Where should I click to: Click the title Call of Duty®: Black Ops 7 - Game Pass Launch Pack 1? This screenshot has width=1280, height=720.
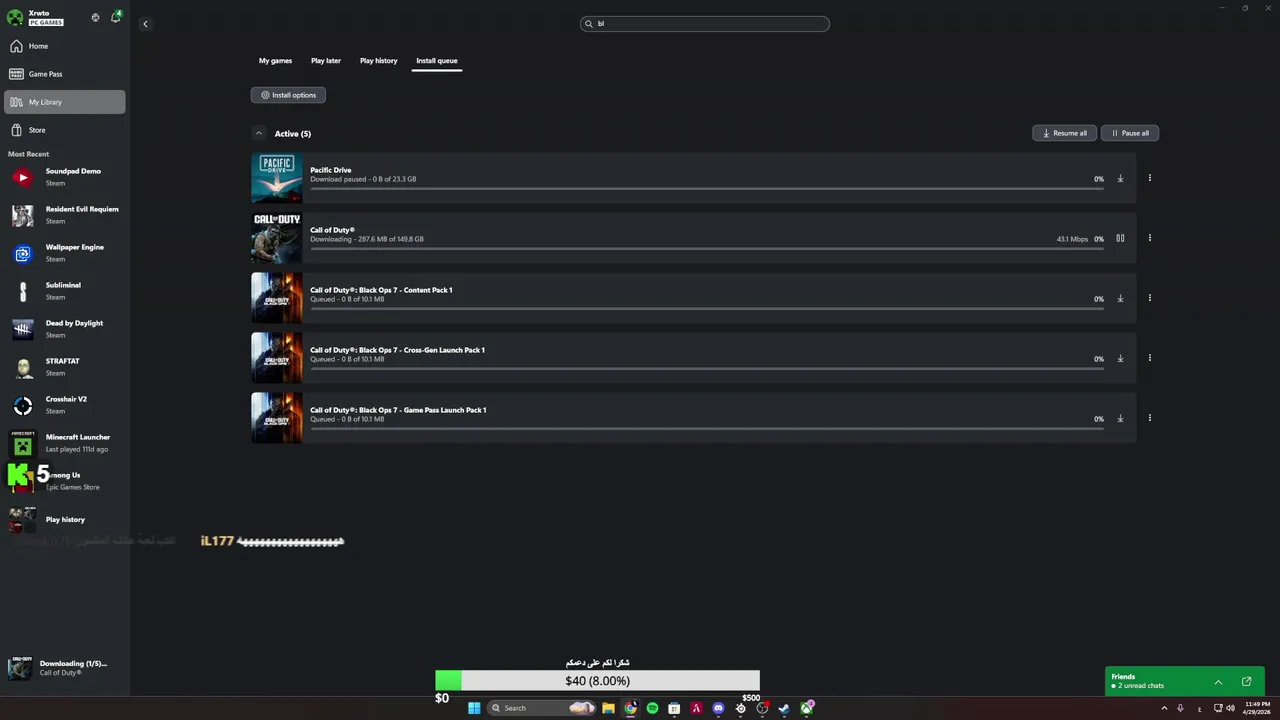[398, 410]
